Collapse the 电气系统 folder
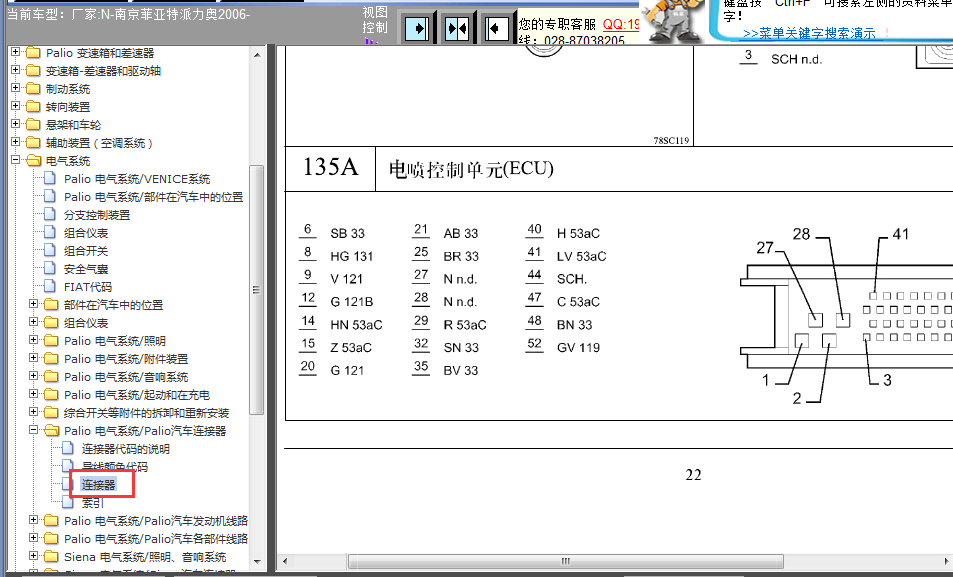This screenshot has width=953, height=577. click(16, 160)
